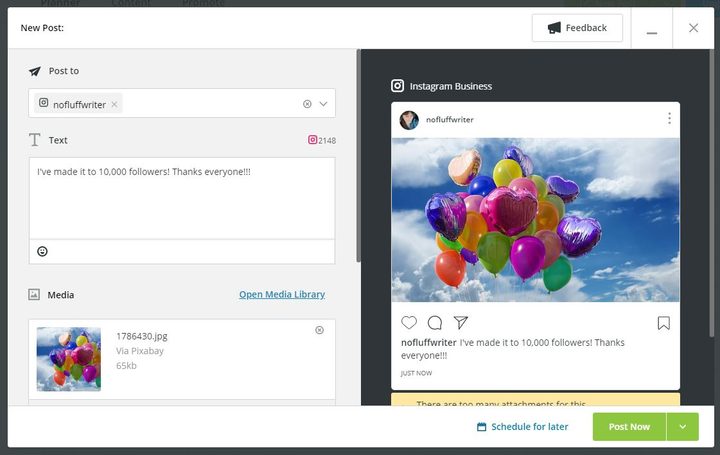Click the left panel vertical scrollbar
720x455 pixels.
click(358, 156)
